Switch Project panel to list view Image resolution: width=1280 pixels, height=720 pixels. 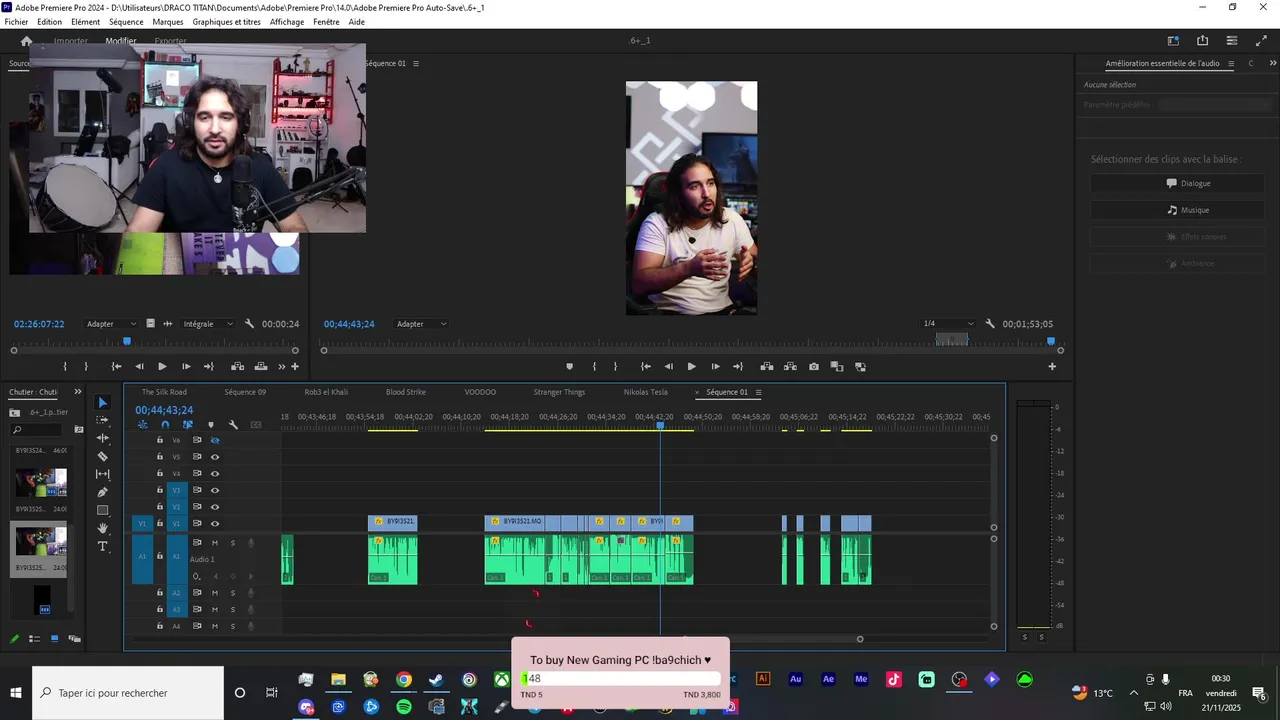(35, 638)
